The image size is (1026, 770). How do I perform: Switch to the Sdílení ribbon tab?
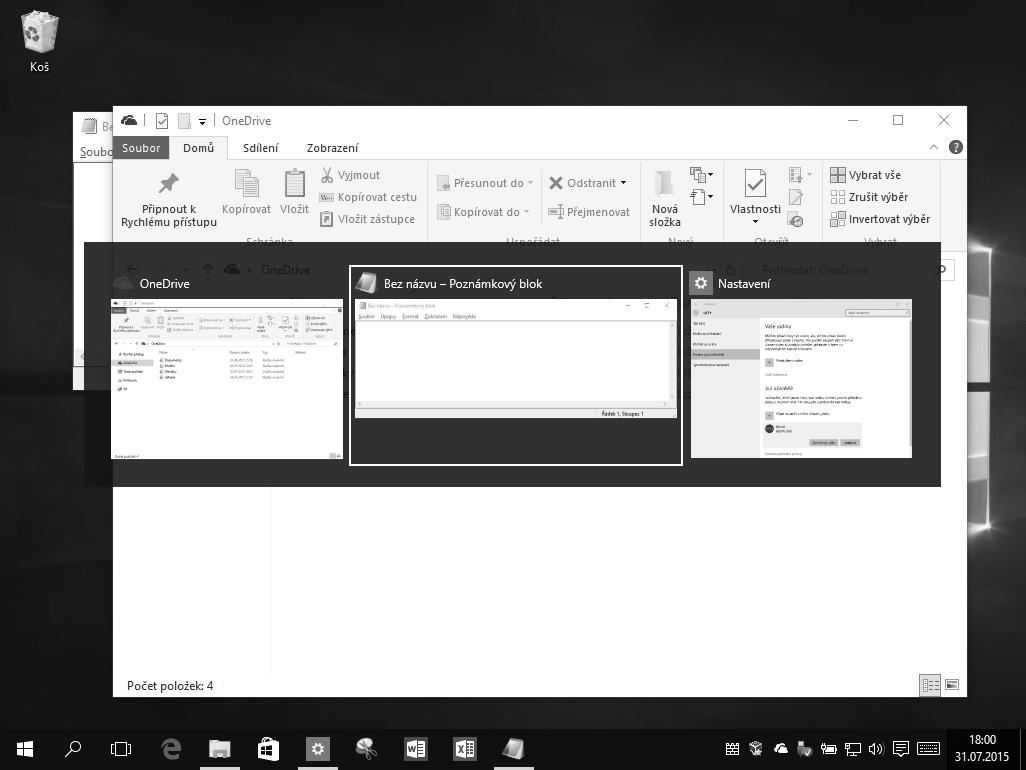click(260, 148)
